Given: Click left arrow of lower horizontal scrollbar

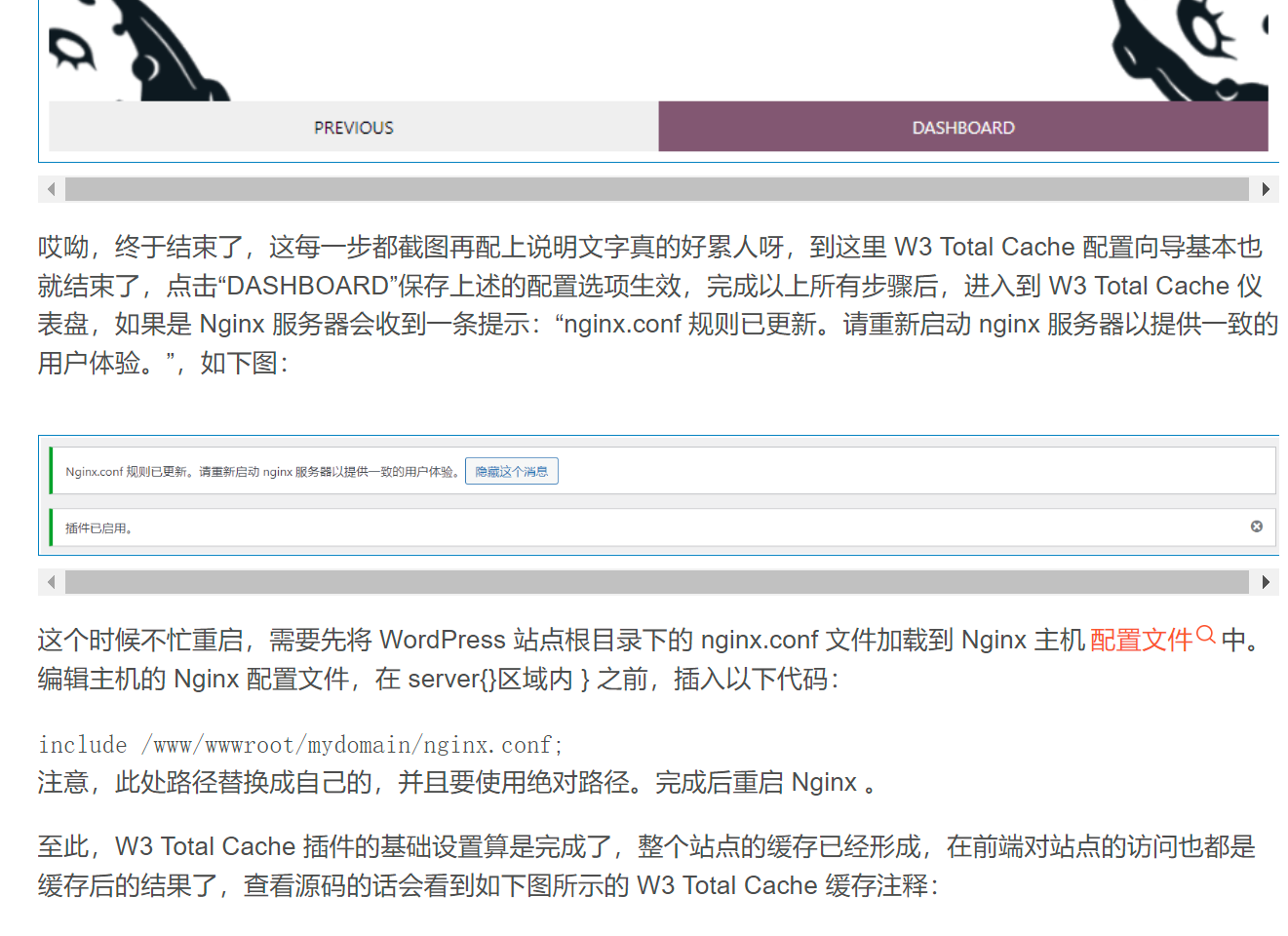Looking at the screenshot, I should (52, 582).
